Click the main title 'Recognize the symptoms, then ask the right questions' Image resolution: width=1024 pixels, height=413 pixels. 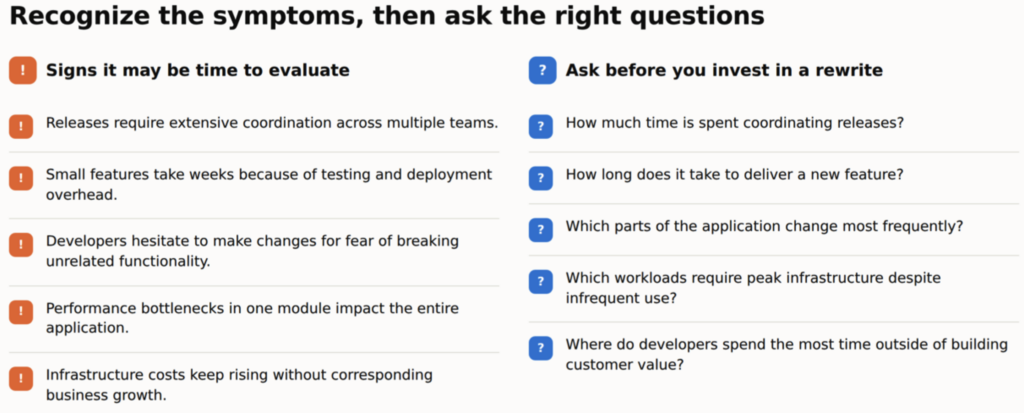[x=387, y=16]
